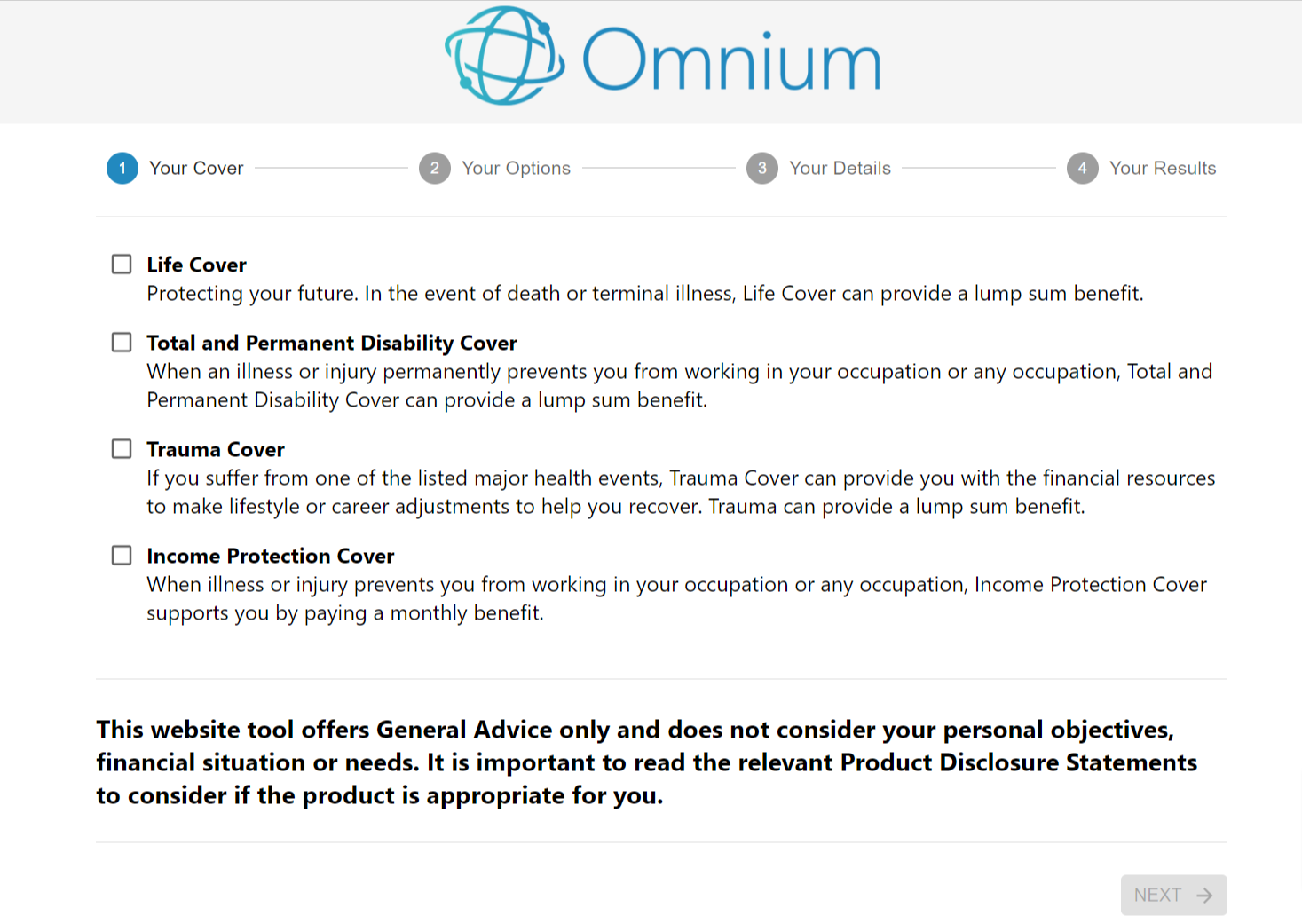Check the Trauma Cover option
This screenshot has height=924, width=1302.
point(122,449)
